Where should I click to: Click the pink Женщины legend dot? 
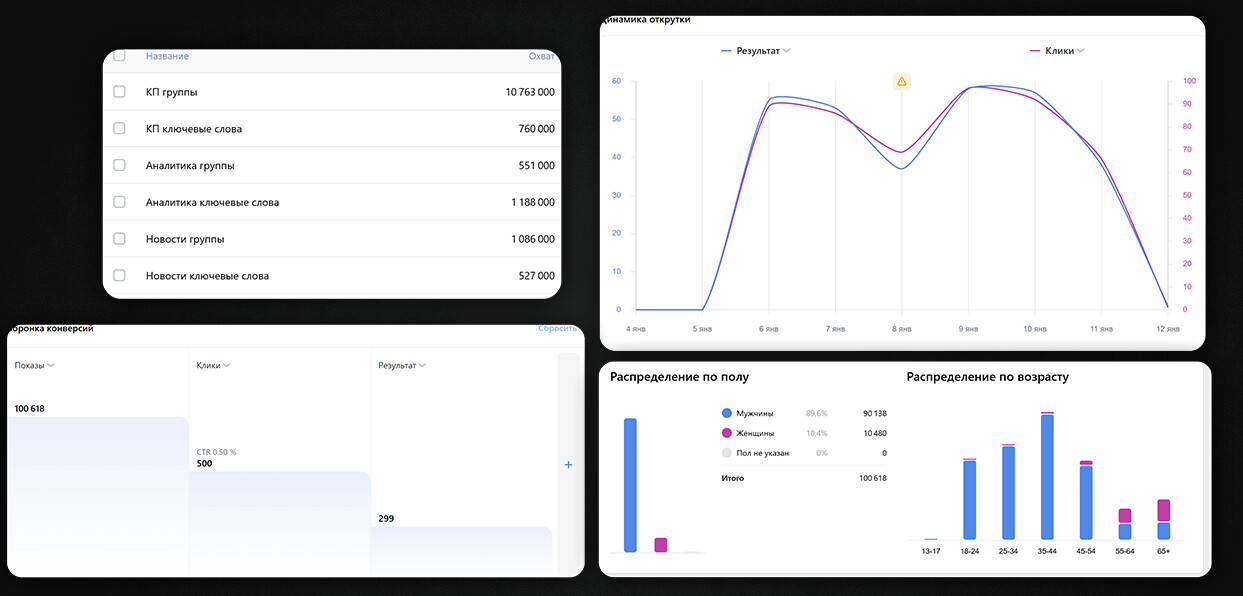726,433
